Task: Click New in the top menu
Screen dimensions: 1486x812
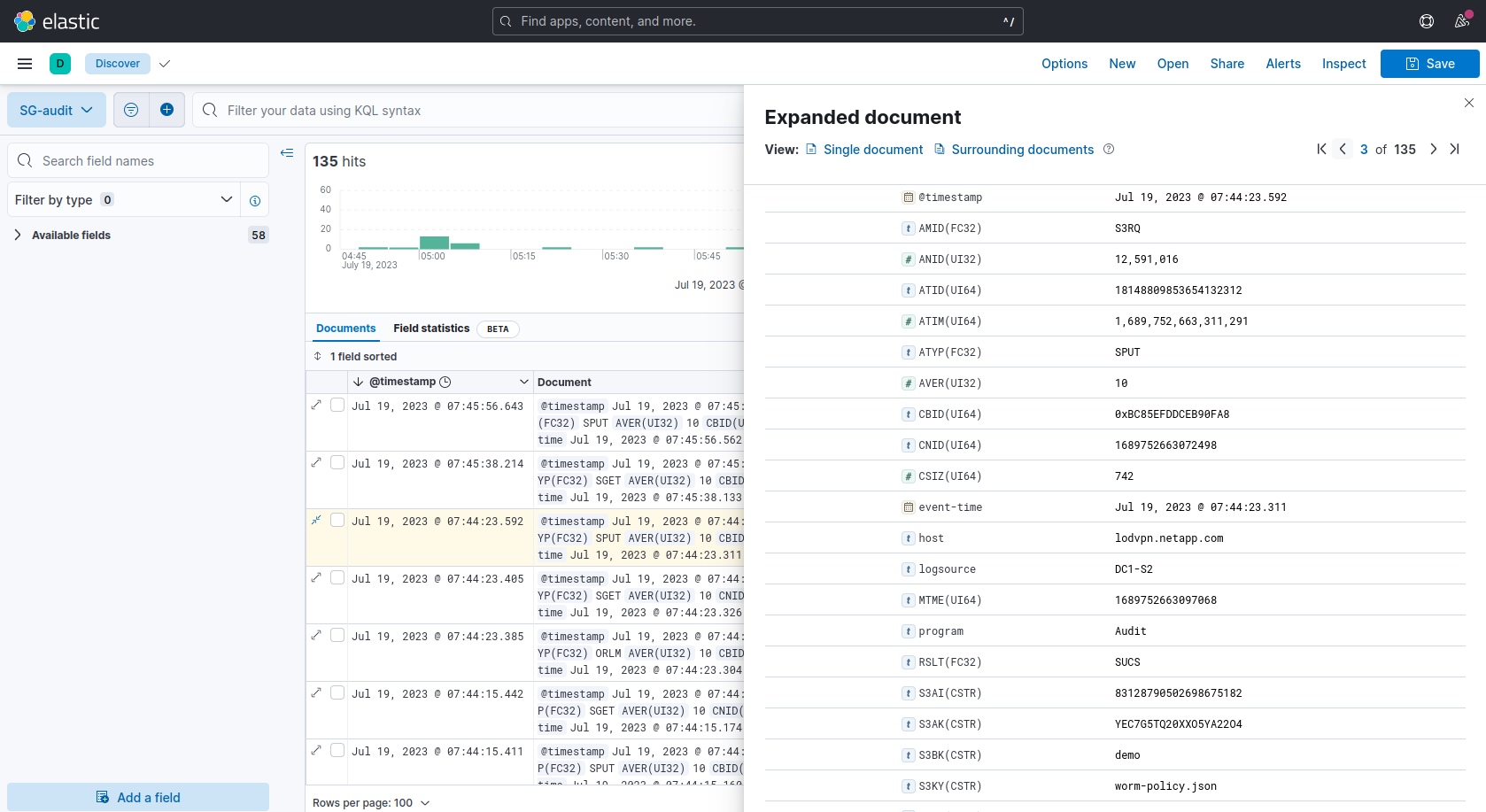Action: (x=1122, y=64)
